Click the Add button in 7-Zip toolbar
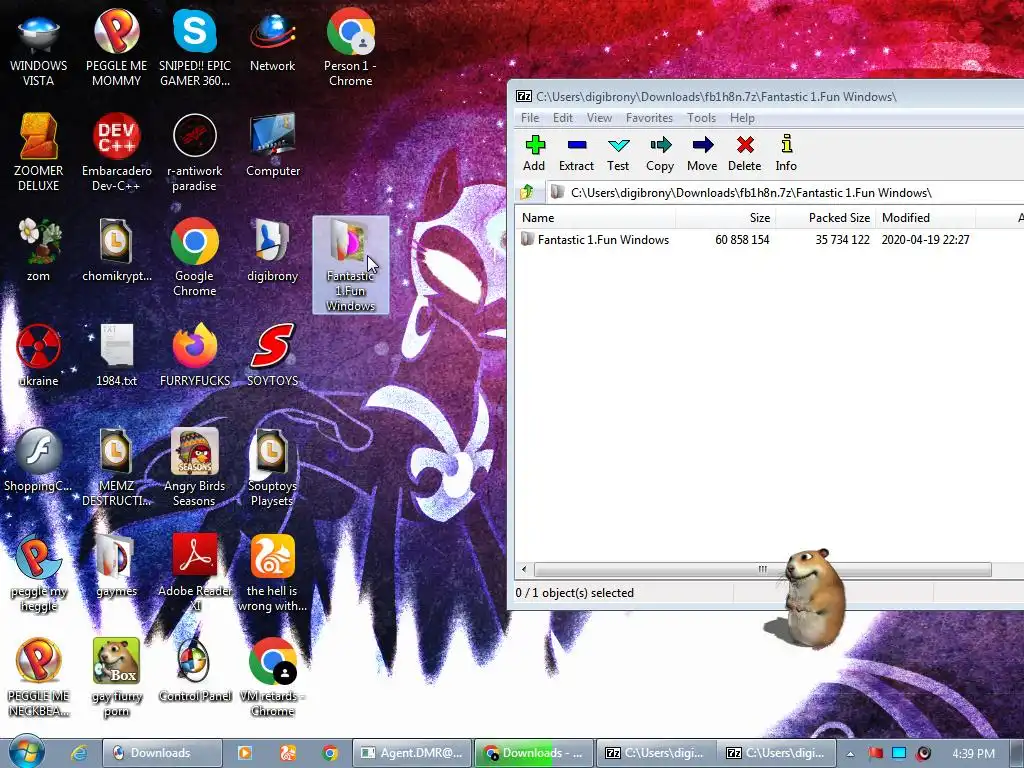The width and height of the screenshot is (1024, 768). [x=534, y=153]
